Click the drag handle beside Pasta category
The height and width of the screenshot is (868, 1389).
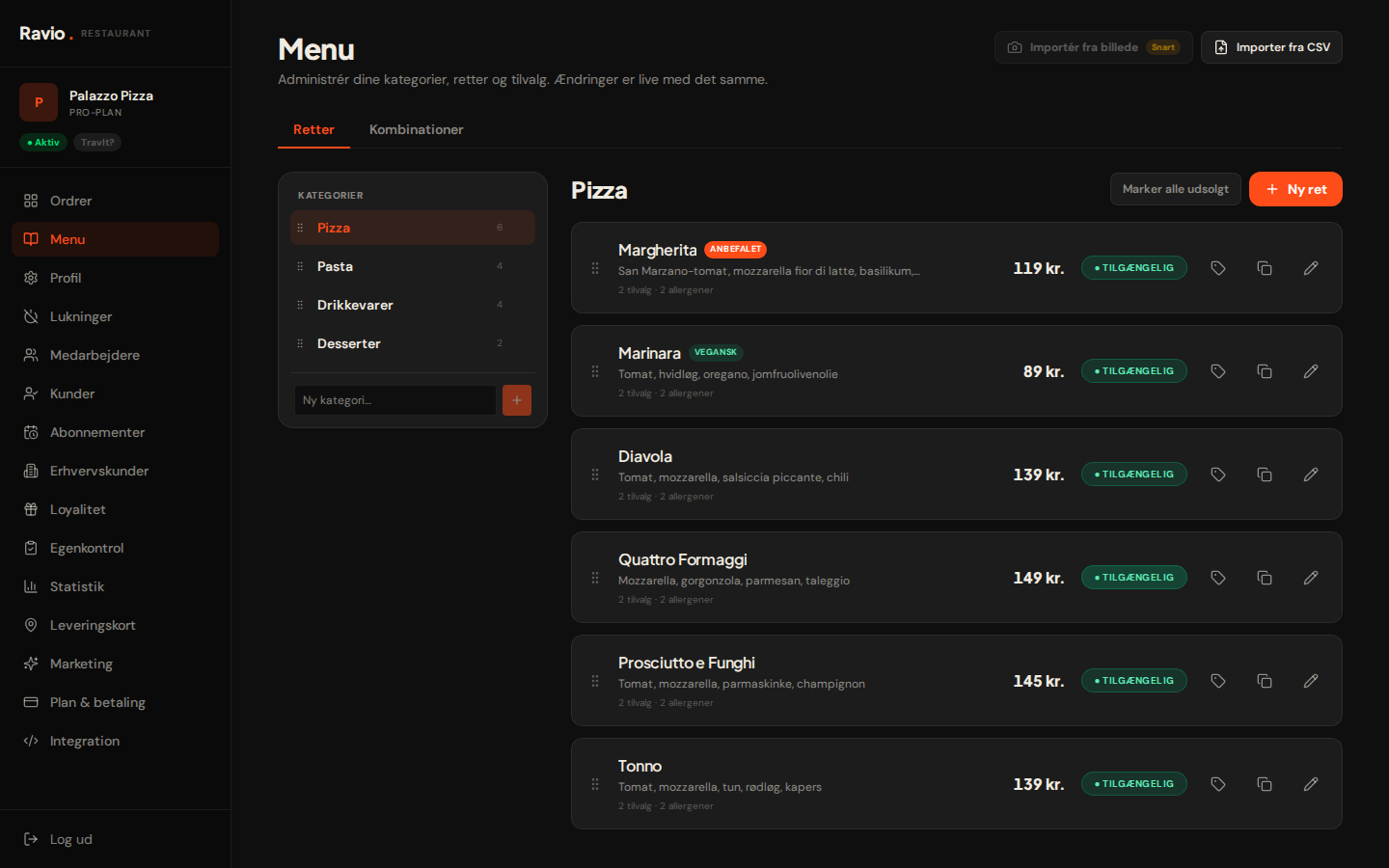pyautogui.click(x=300, y=266)
